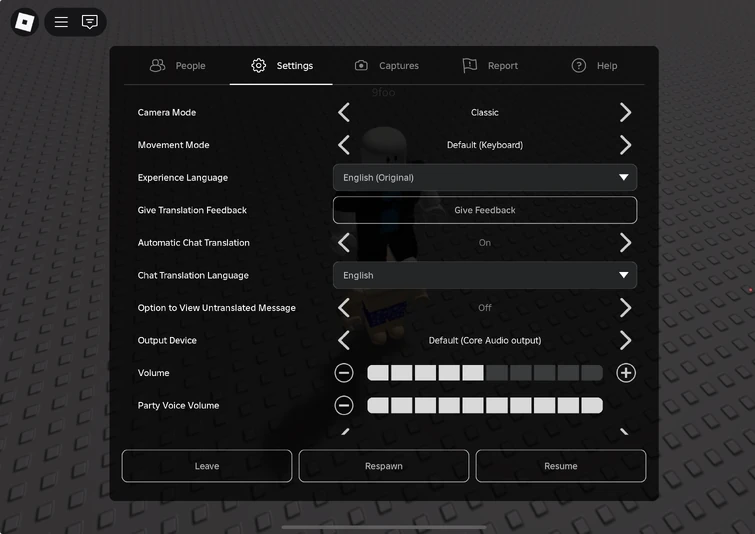755x534 pixels.
Task: Choose next Output Device
Action: coord(625,340)
